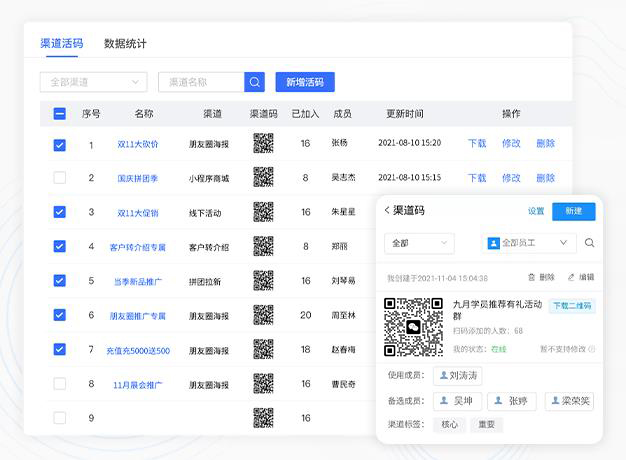Select backup member tag 梁荣笑
Image resolution: width=626 pixels, height=460 pixels.
[569, 401]
